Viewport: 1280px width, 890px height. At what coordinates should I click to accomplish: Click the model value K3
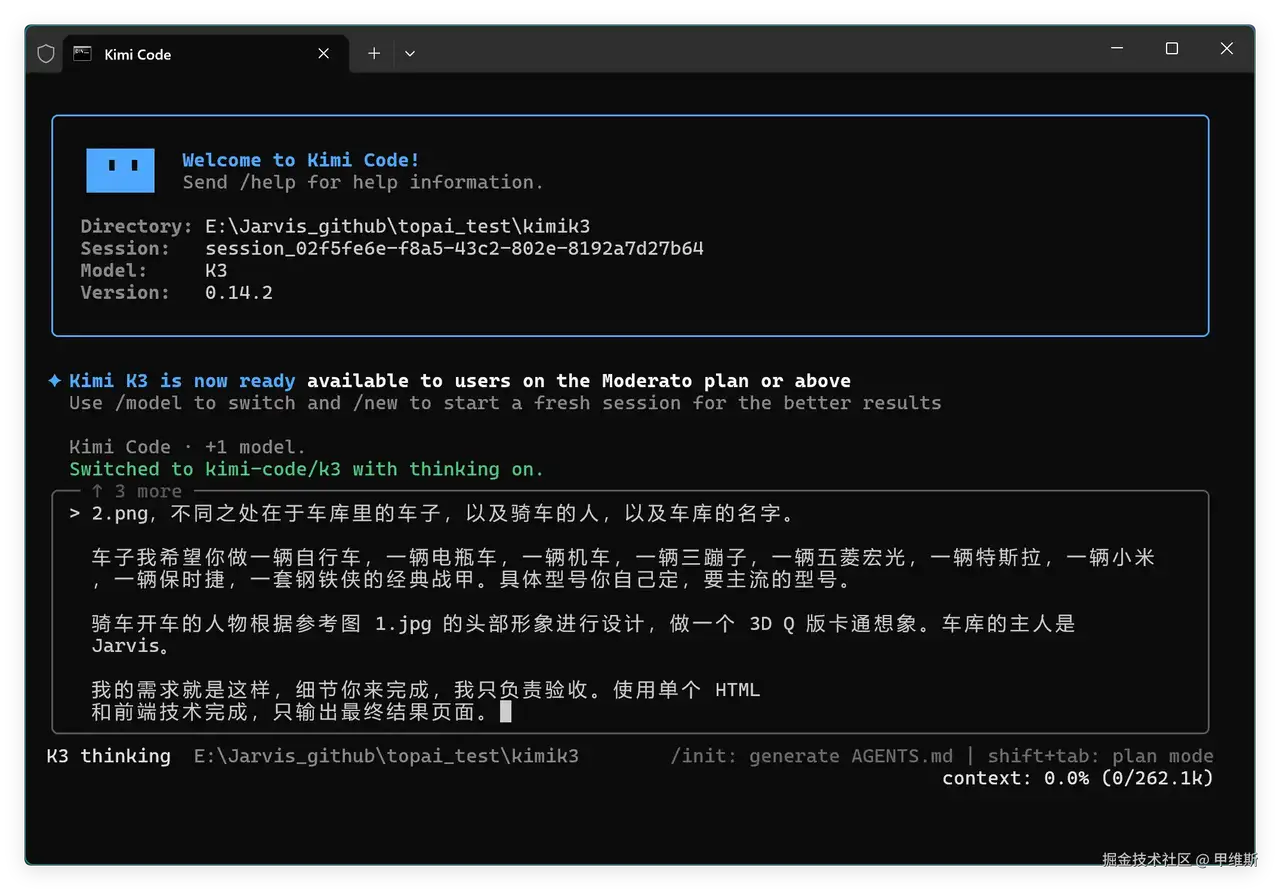tap(216, 270)
